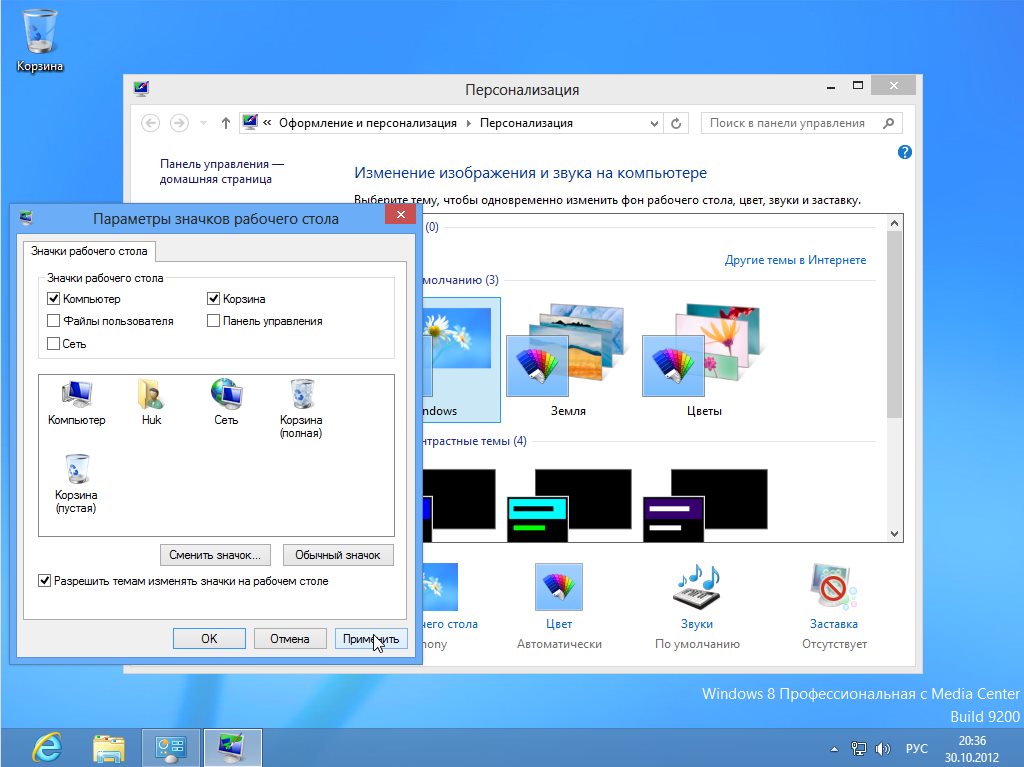Toggle the Компьютер checkbox
Viewport: 1024px width, 767px height.
point(54,299)
